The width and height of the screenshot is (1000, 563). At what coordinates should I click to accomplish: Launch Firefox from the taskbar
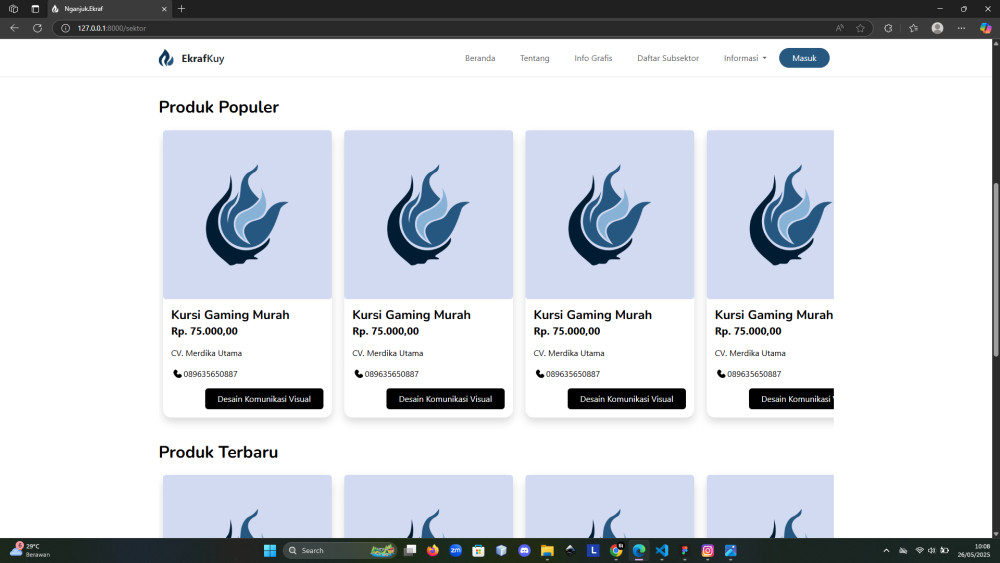tap(432, 550)
